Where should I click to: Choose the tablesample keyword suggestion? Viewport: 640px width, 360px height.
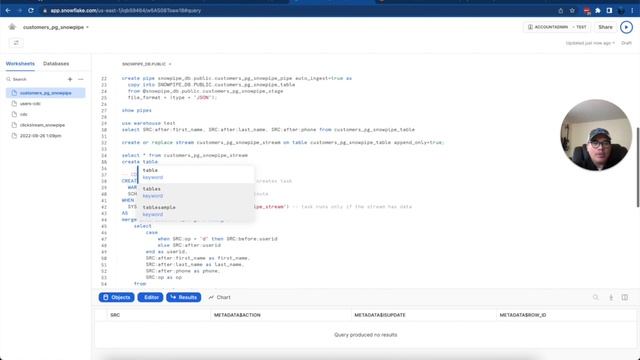coord(196,211)
